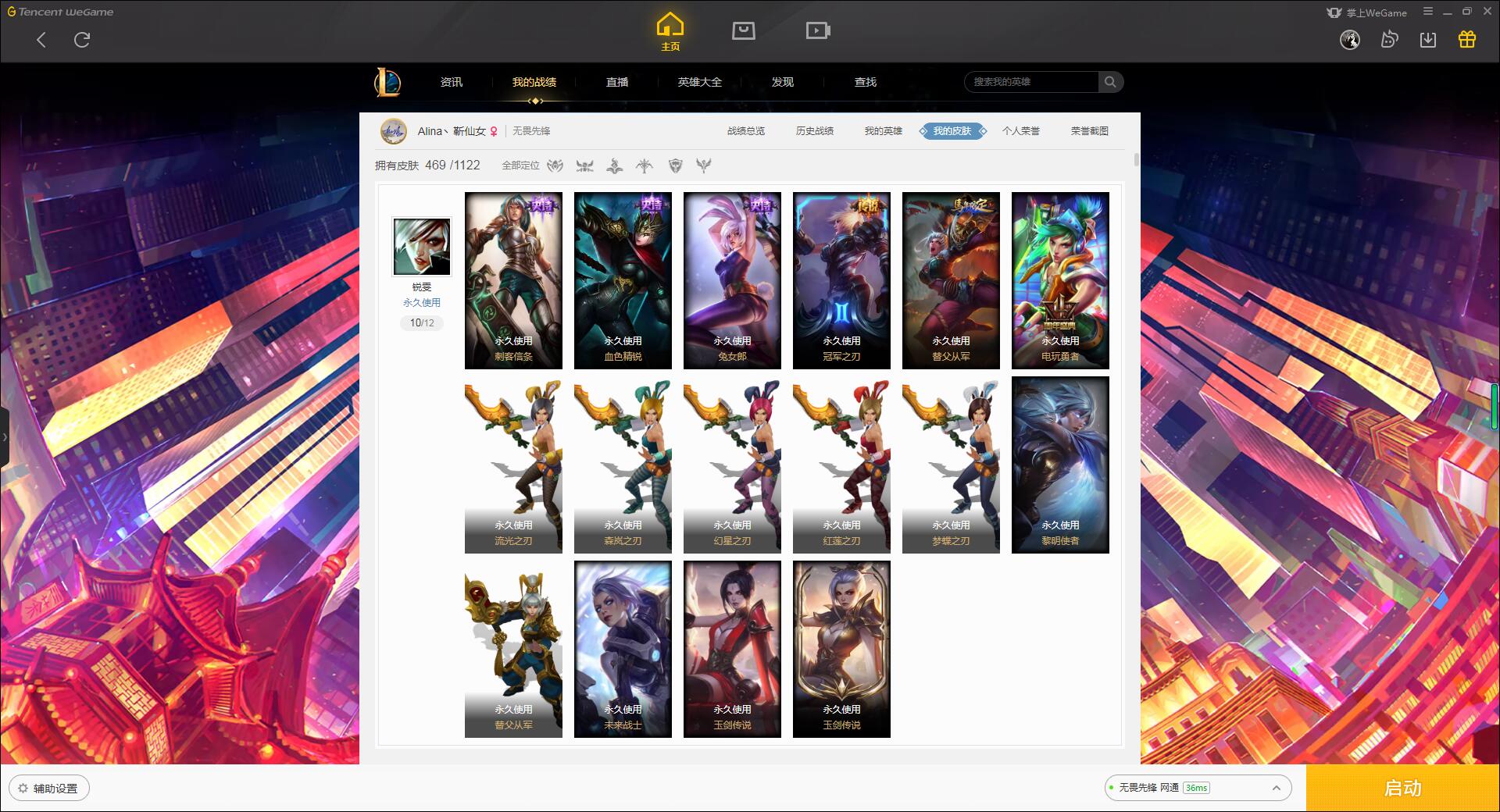Expand the left edge sidebar handle
This screenshot has height=812, width=1500.
[4, 437]
